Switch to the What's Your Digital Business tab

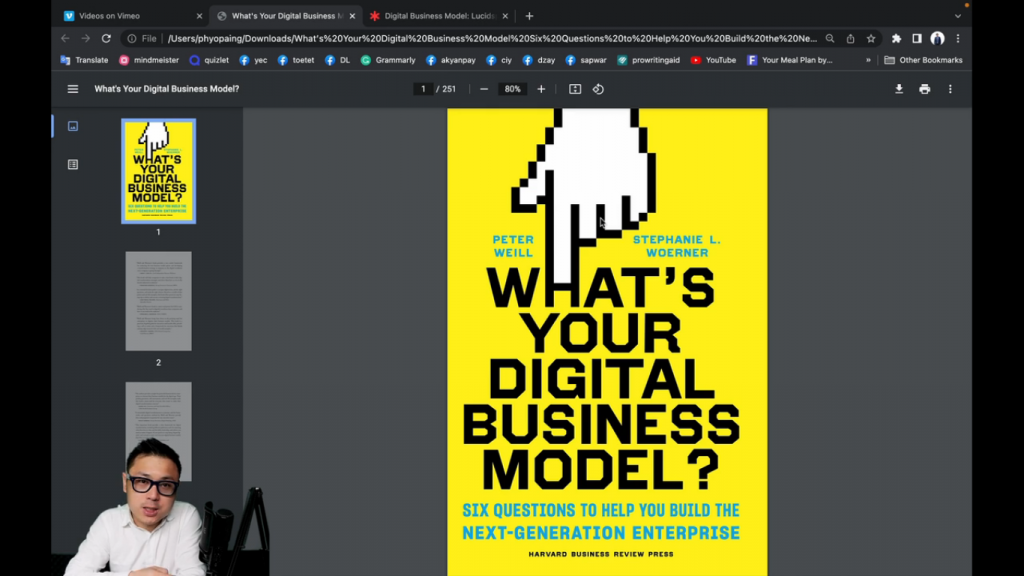286,16
